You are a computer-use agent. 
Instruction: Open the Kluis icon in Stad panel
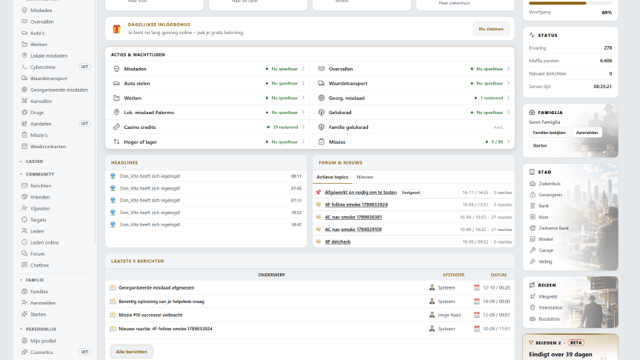532,217
